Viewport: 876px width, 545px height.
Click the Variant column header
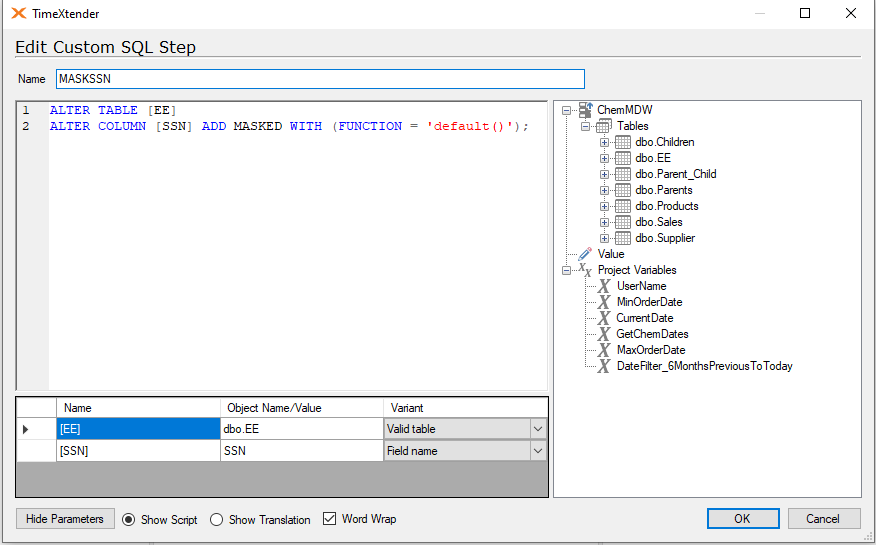465,408
